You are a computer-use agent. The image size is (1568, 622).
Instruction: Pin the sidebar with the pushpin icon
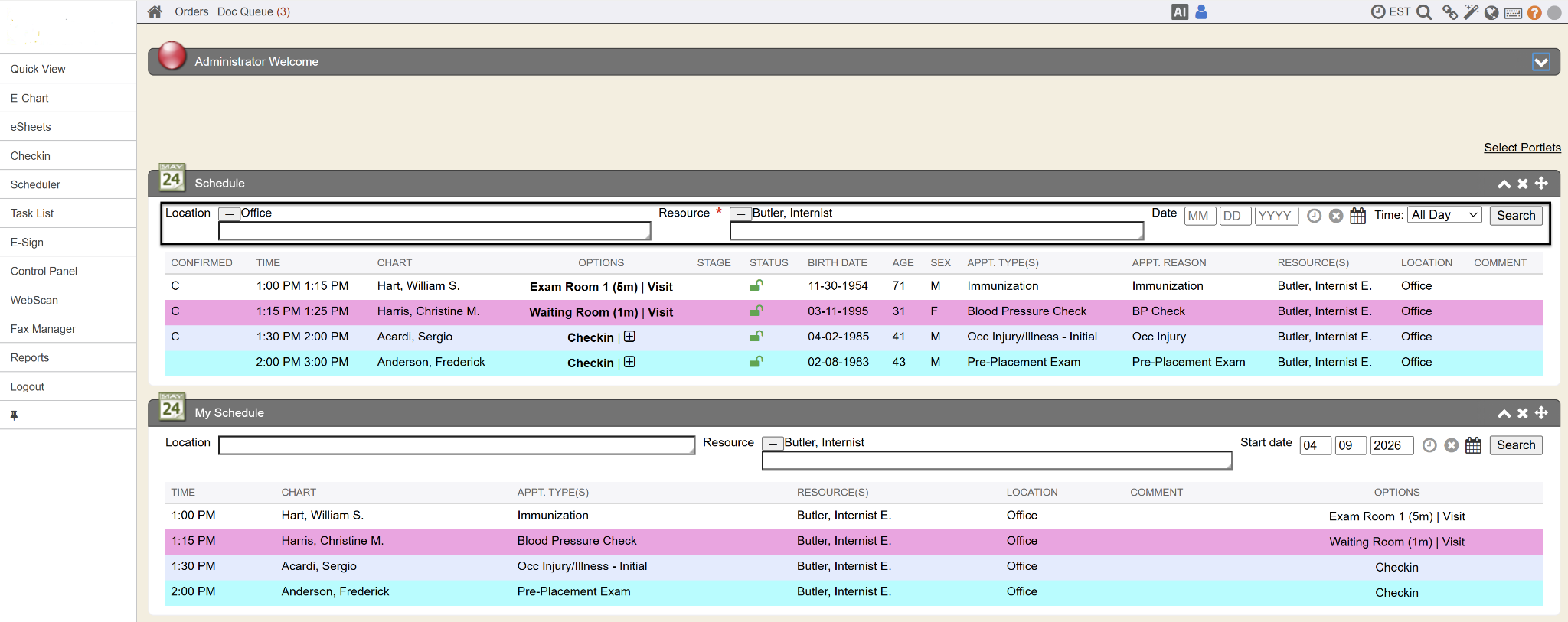click(14, 415)
